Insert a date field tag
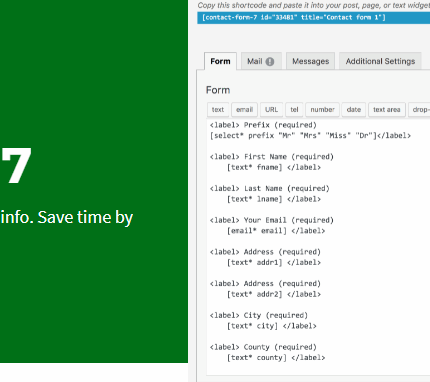 [x=354, y=110]
